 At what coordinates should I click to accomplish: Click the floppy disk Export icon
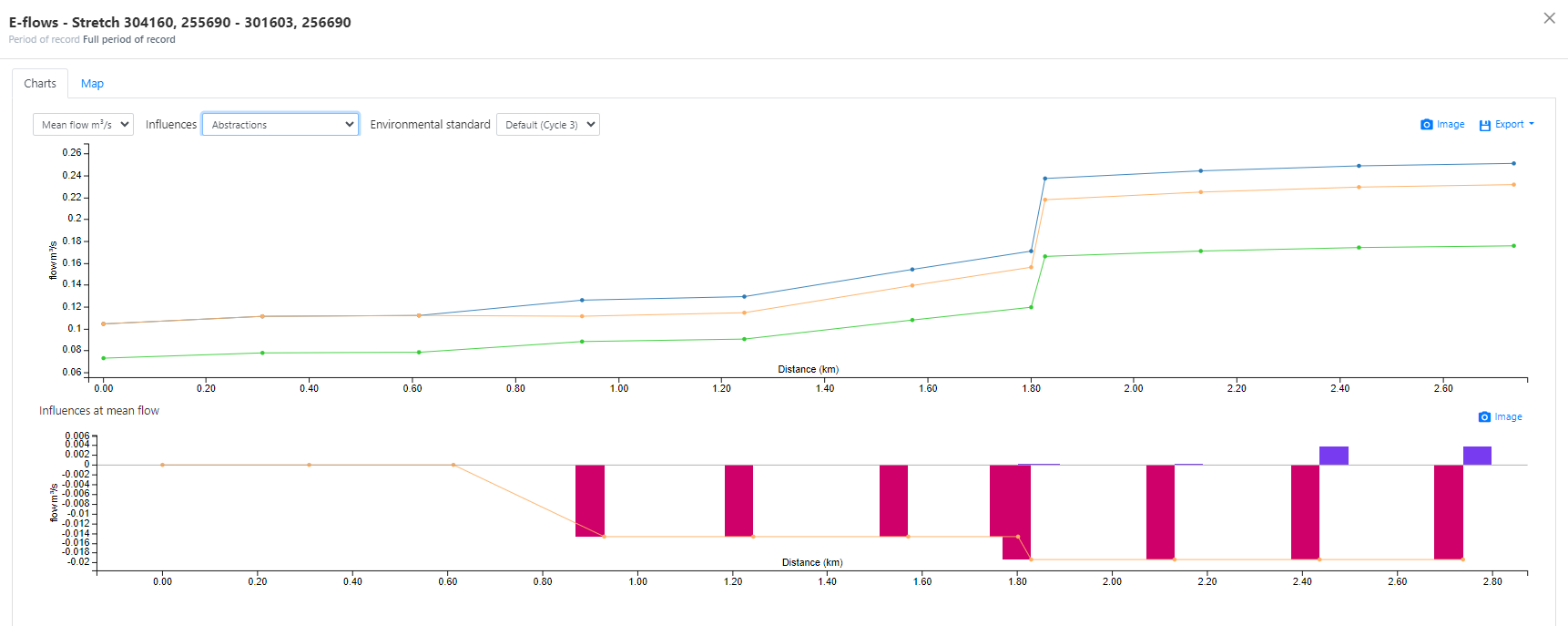pos(1484,125)
